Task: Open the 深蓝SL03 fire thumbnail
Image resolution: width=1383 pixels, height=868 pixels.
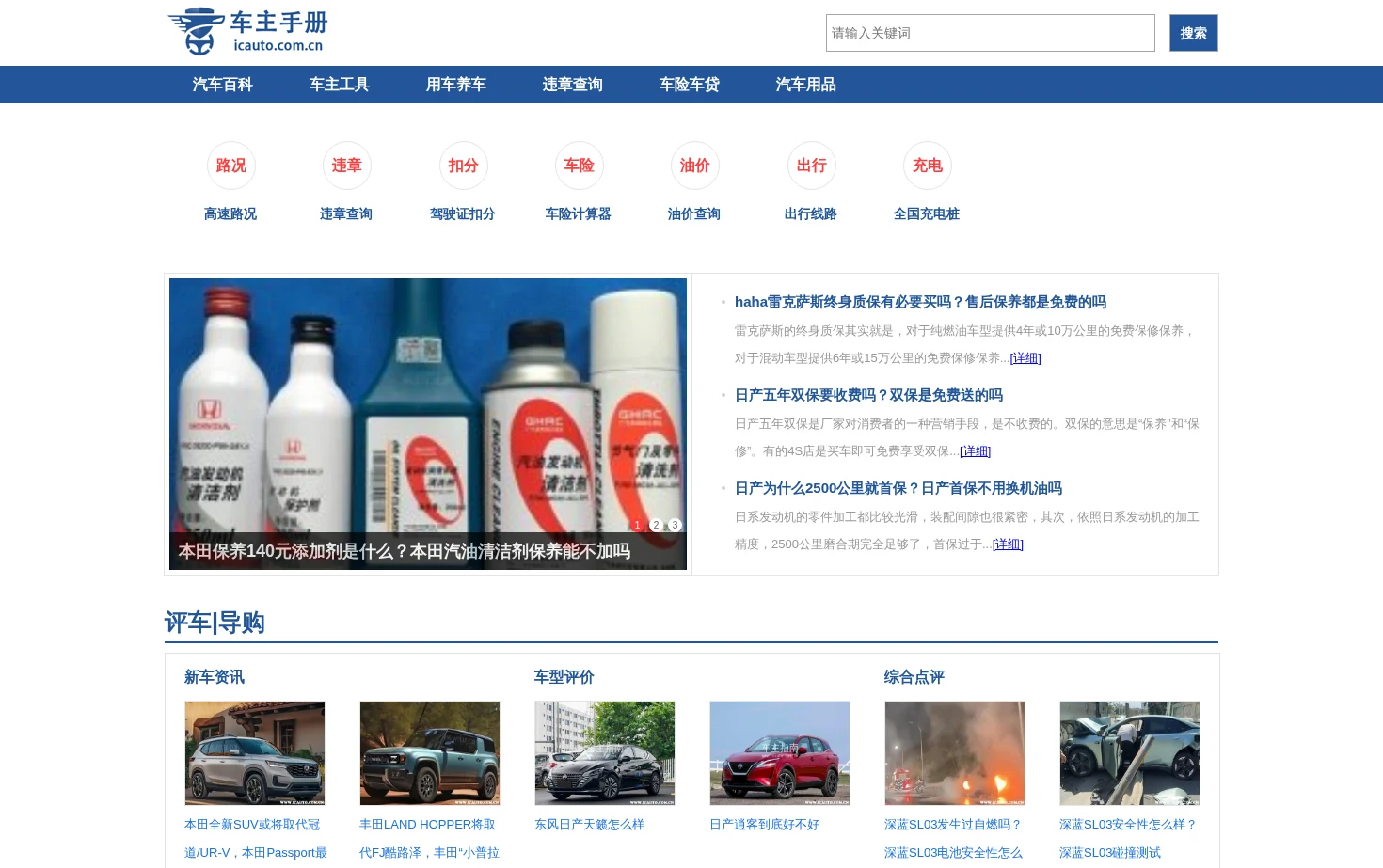Action: (955, 753)
